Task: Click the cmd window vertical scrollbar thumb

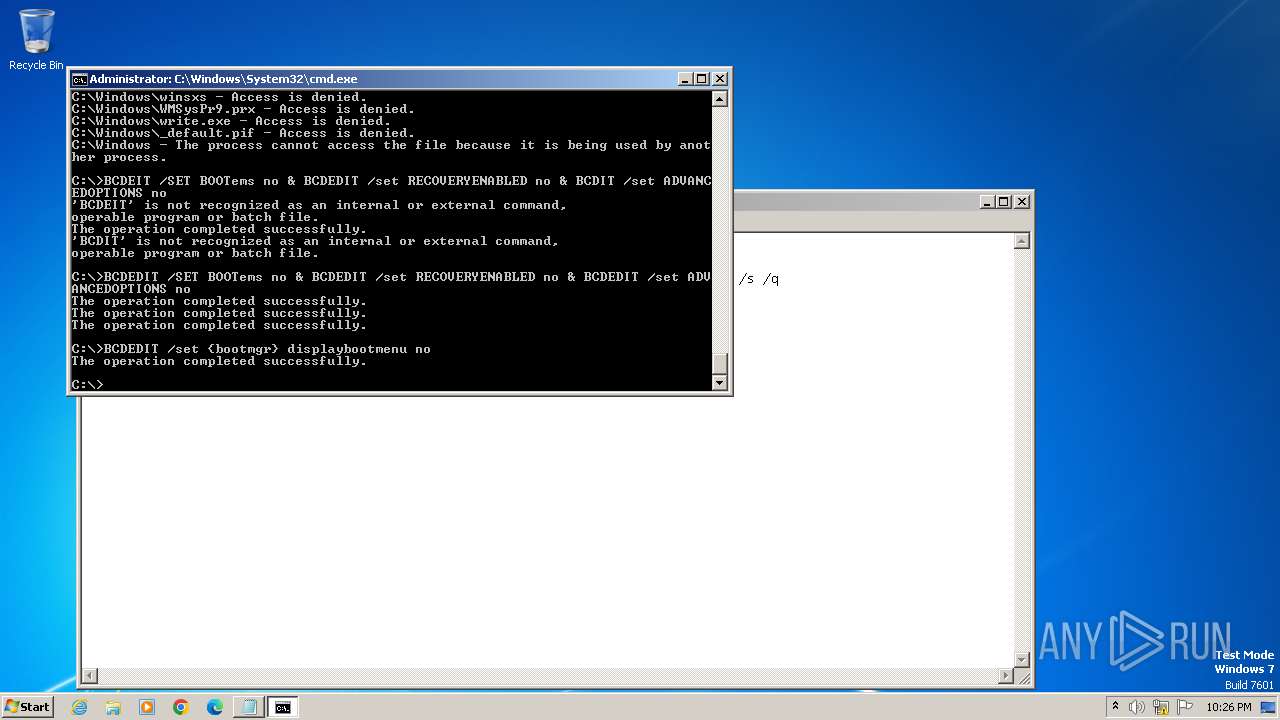Action: 719,364
